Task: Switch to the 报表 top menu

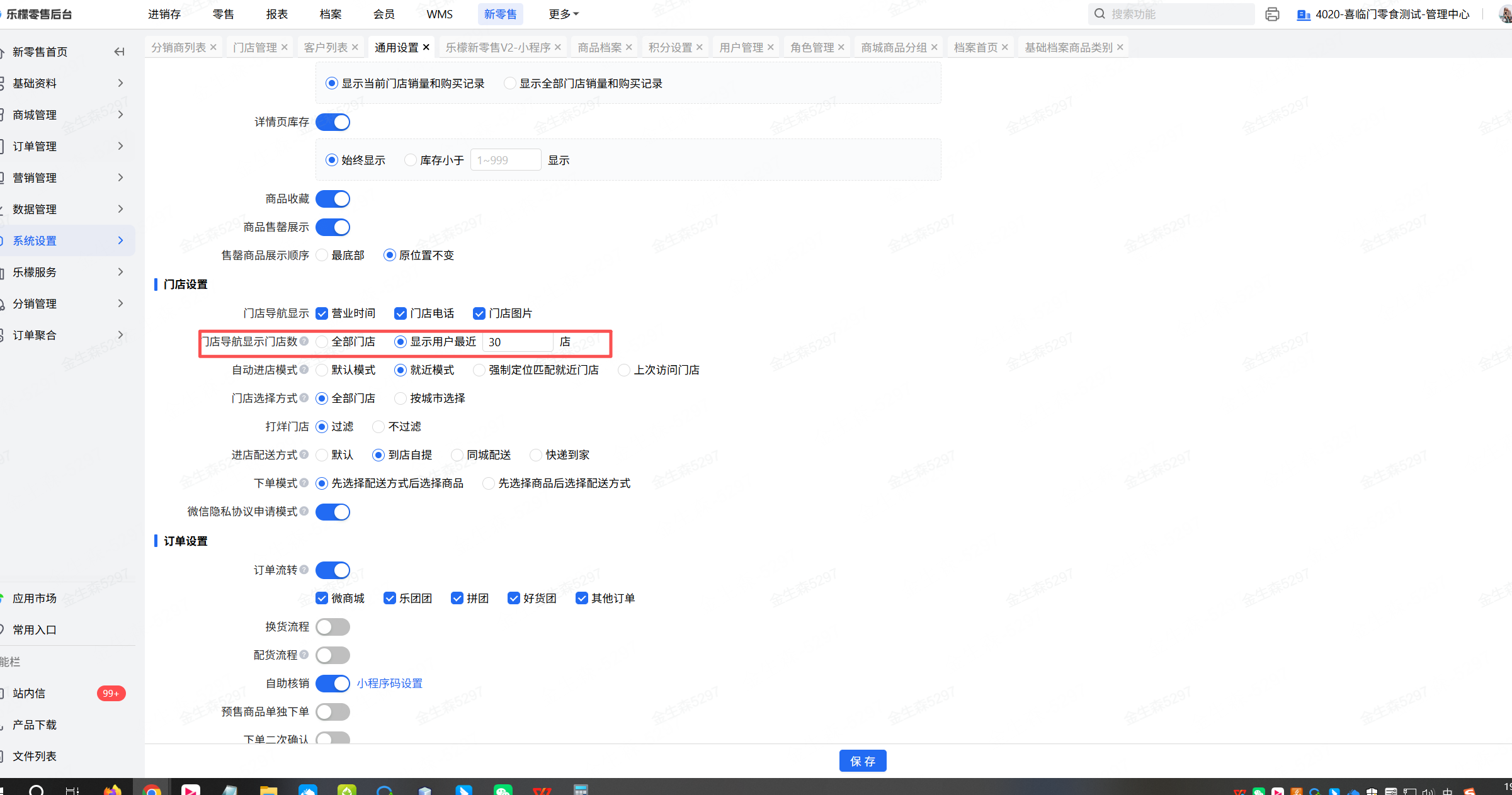Action: click(x=276, y=14)
